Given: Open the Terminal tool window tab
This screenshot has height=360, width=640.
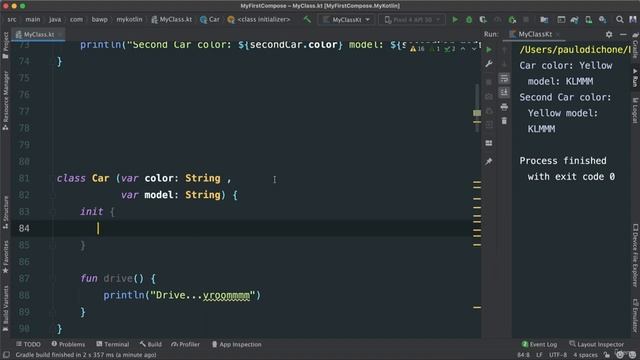Looking at the screenshot, I should click(113, 344).
